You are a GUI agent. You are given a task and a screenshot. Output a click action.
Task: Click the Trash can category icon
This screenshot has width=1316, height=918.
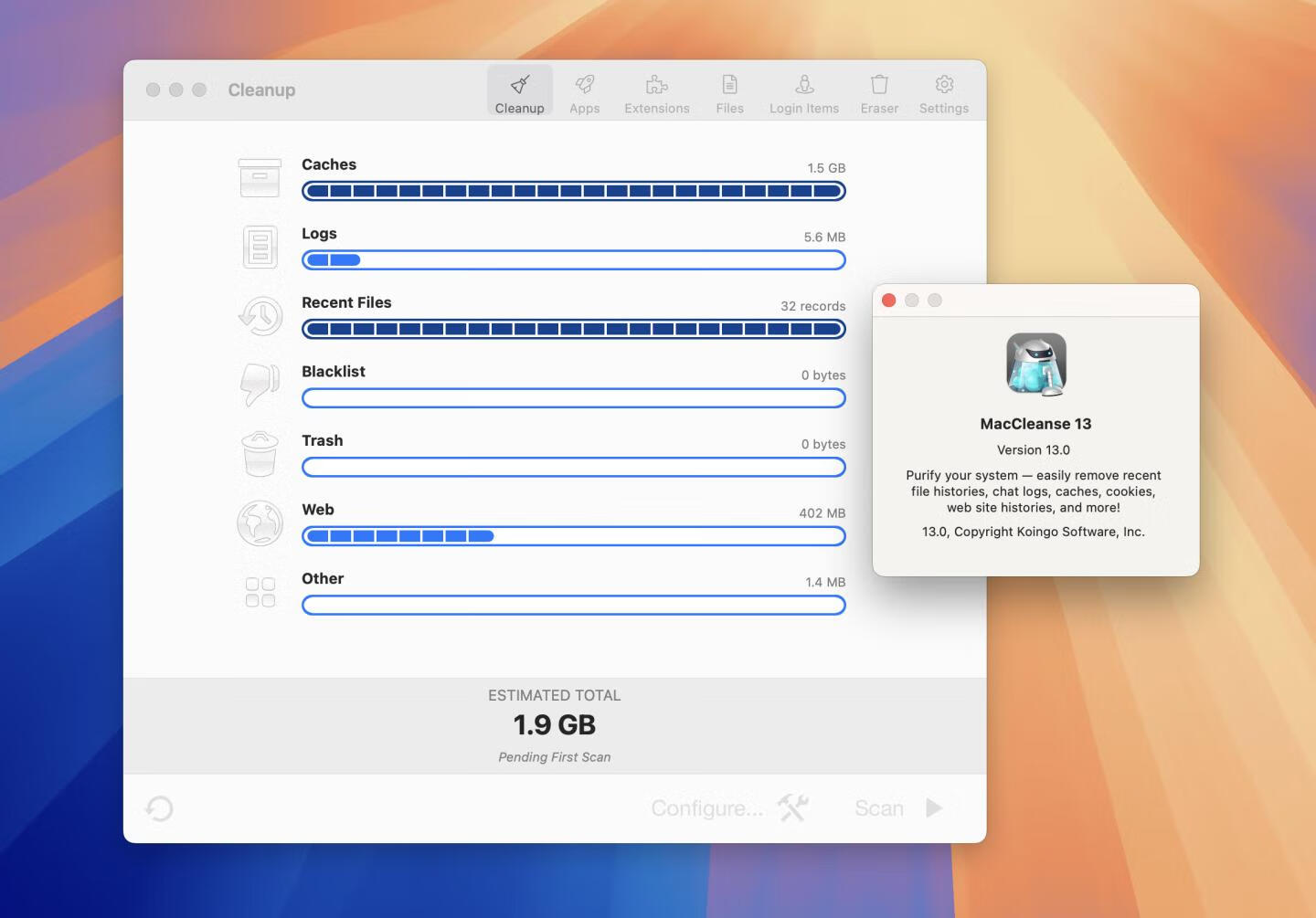pos(260,454)
